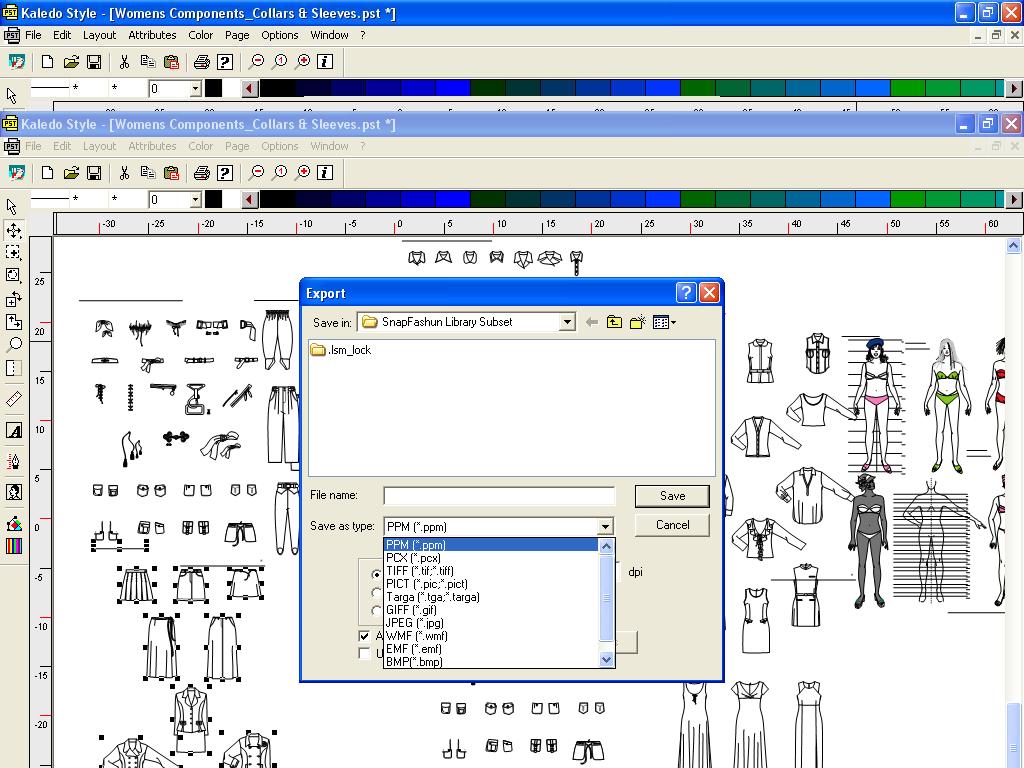This screenshot has width=1024, height=768.
Task: Select the portrait image tool
Action: point(13,492)
